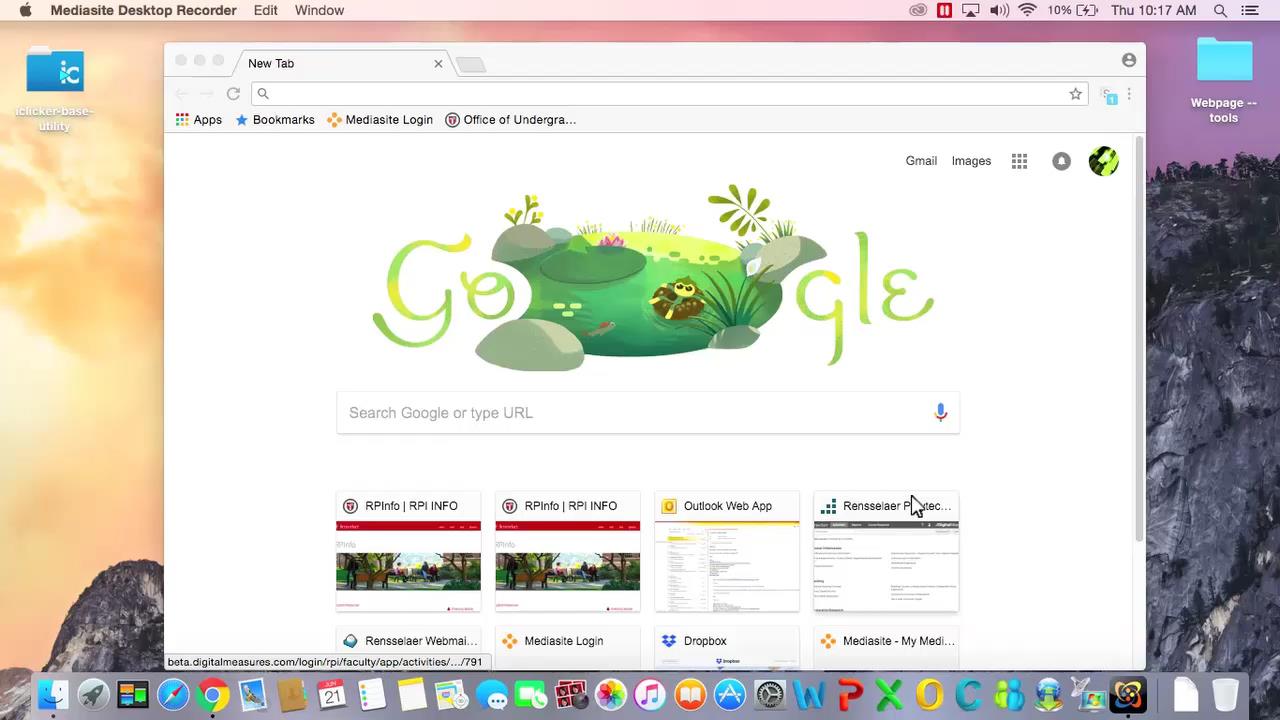Open Mediasite Login bookmark
Screen dimensions: 1280x720
tap(380, 120)
